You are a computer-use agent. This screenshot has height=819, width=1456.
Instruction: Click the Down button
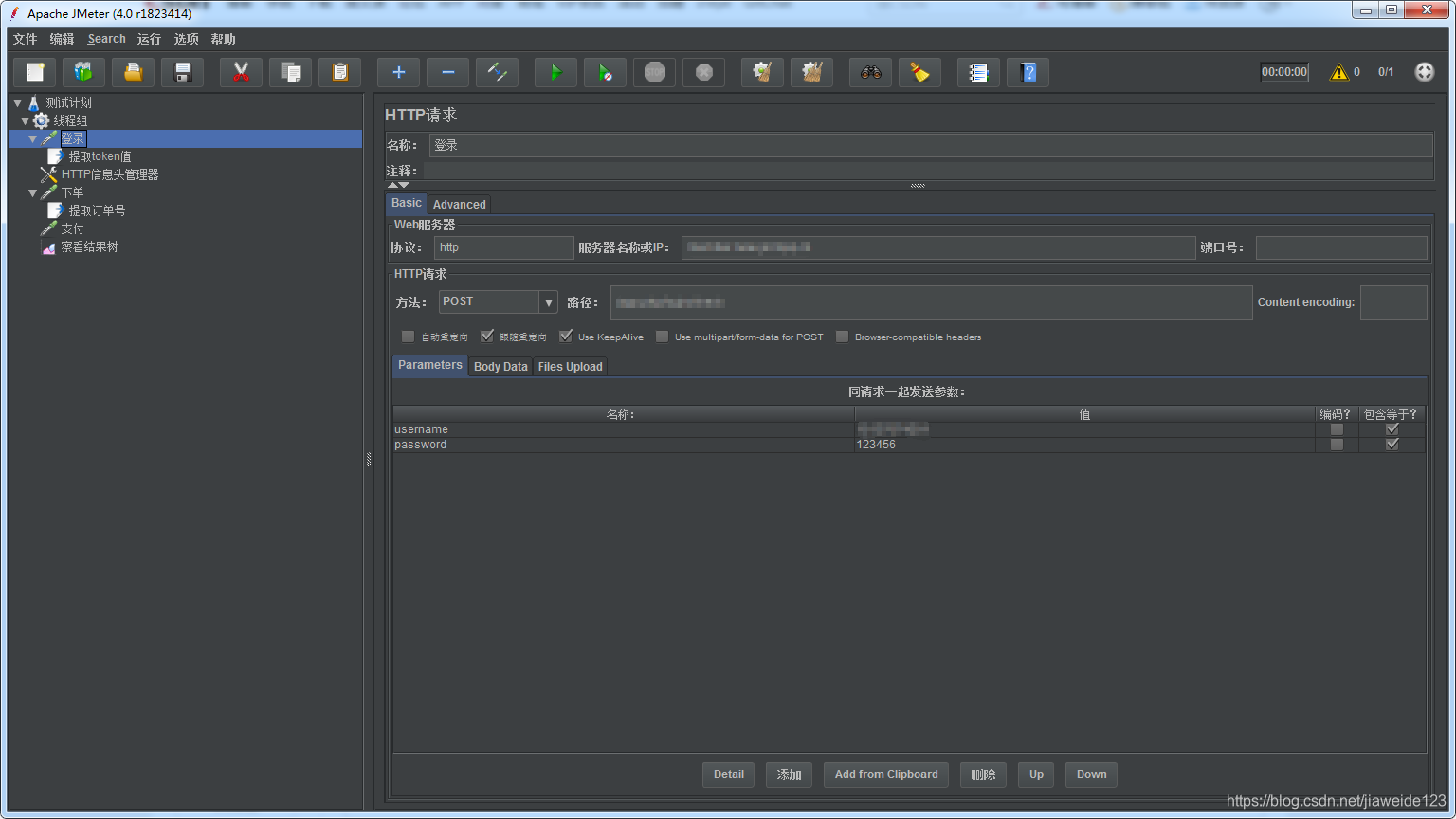pyautogui.click(x=1091, y=774)
